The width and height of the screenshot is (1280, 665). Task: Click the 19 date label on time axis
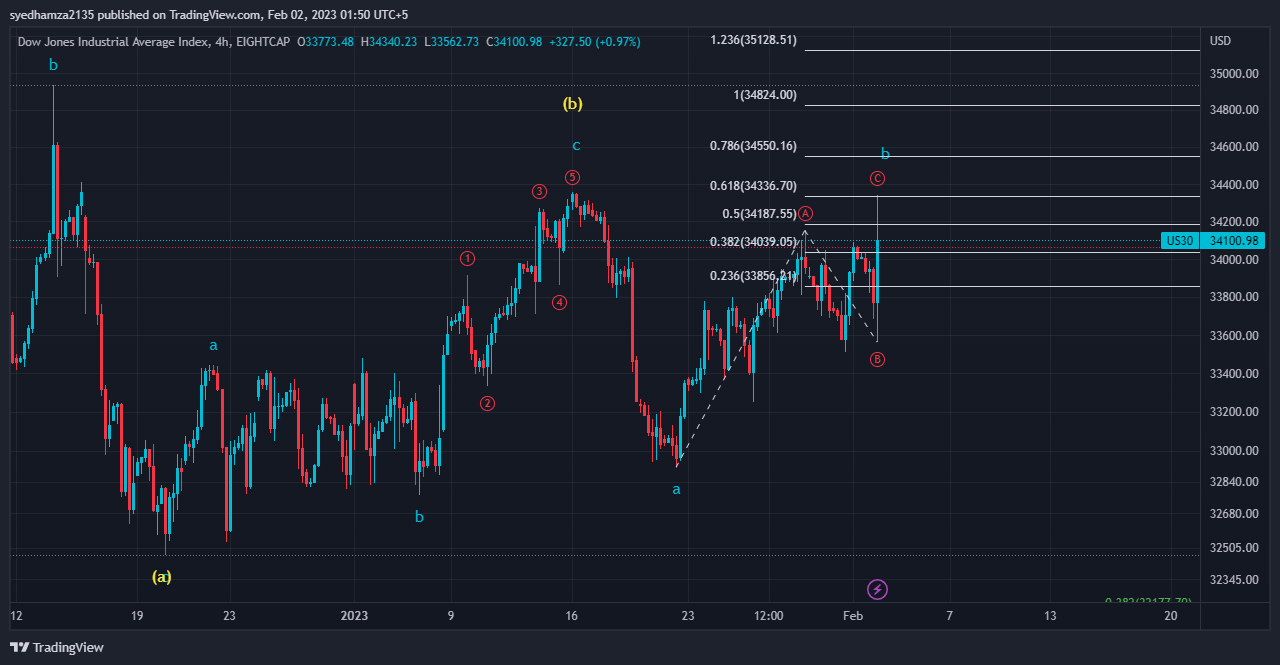pyautogui.click(x=137, y=615)
